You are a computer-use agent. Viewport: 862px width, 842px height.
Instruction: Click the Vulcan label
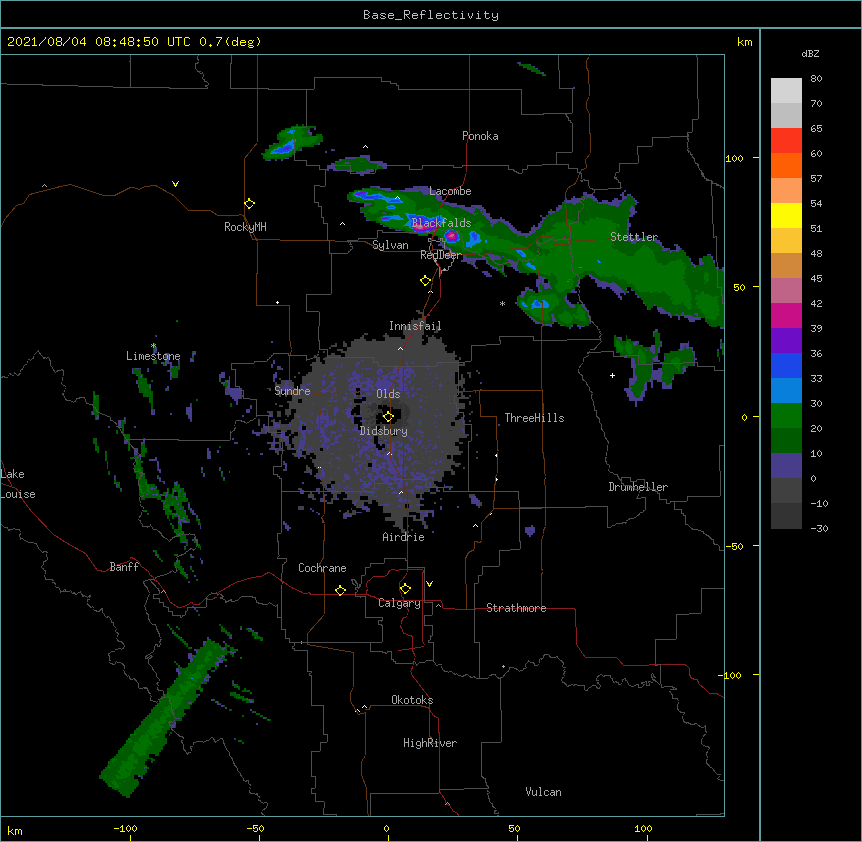(x=543, y=792)
